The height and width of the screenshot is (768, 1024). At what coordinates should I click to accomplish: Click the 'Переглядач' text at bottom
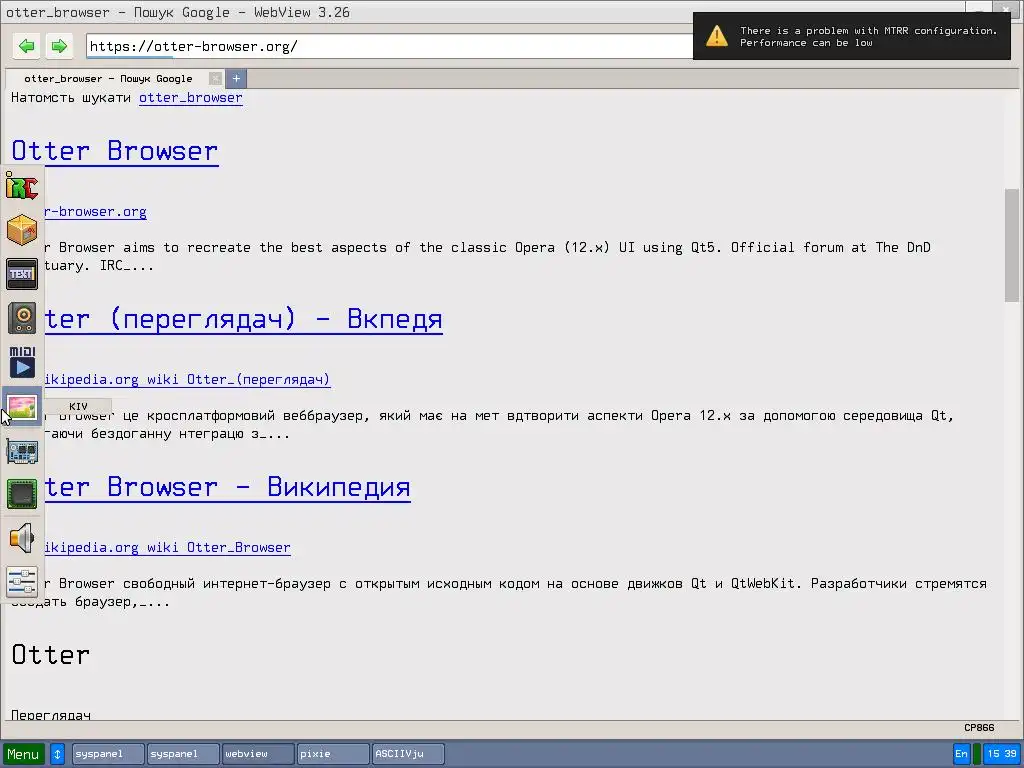51,715
